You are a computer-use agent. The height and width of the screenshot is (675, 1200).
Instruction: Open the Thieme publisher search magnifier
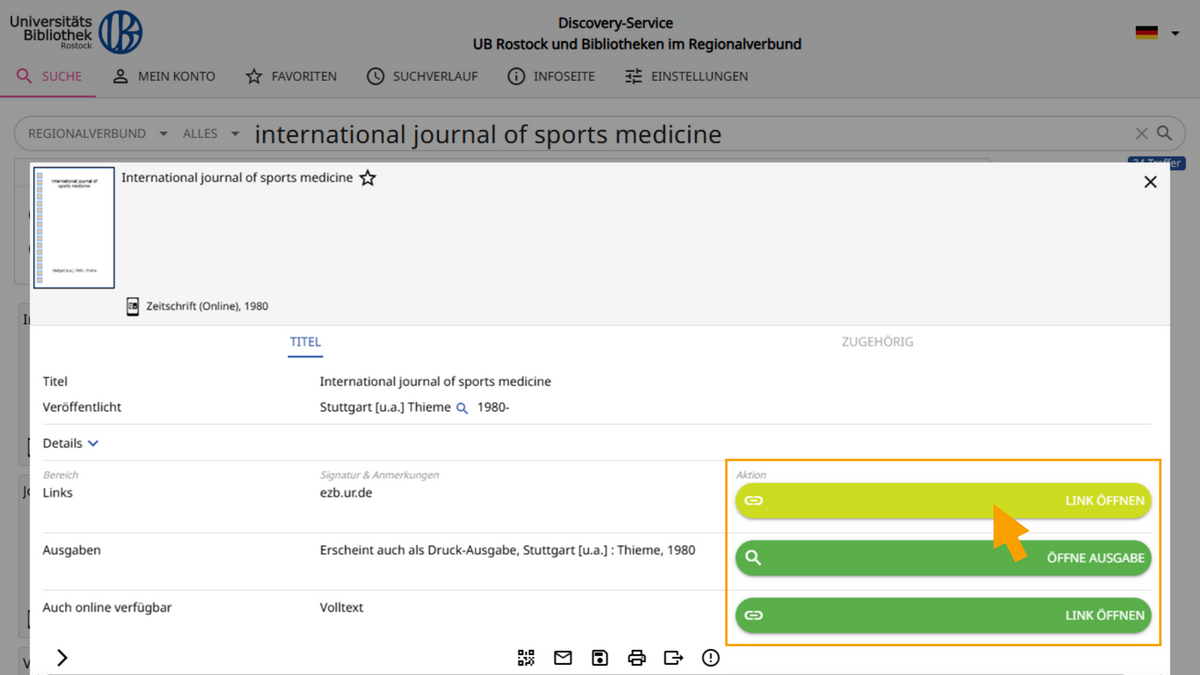click(x=461, y=407)
